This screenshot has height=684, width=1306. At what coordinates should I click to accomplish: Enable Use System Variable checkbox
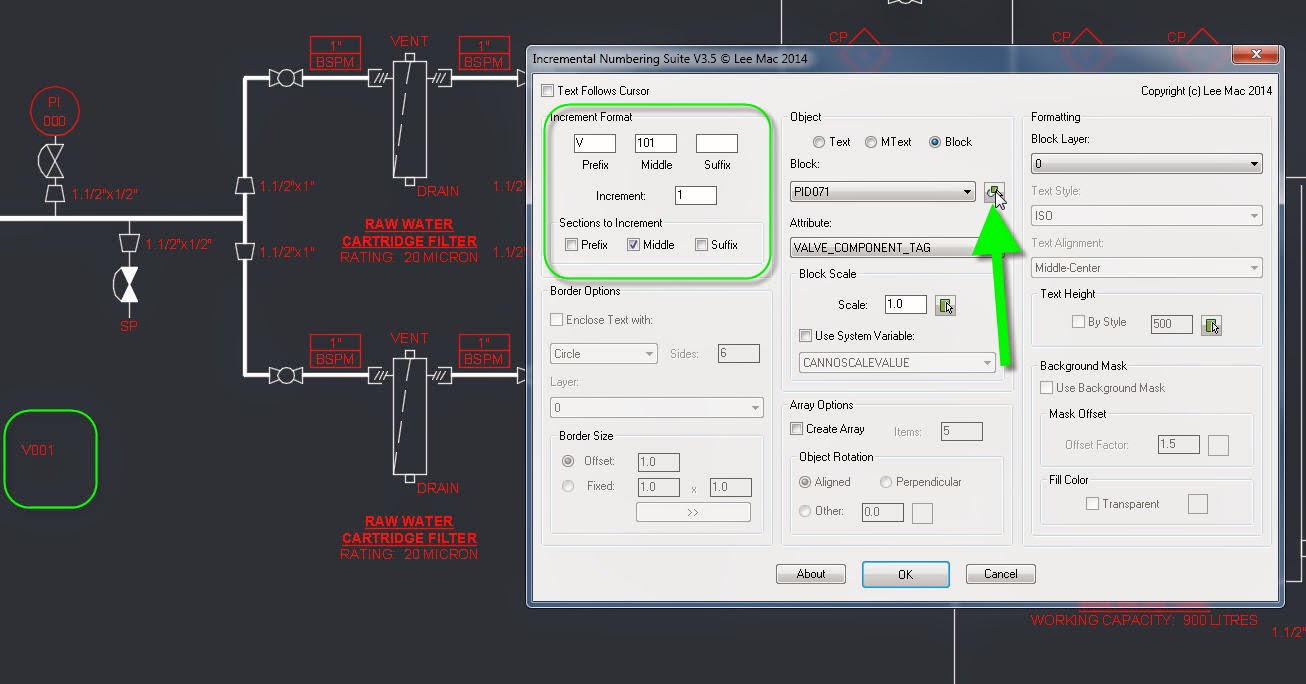click(806, 336)
